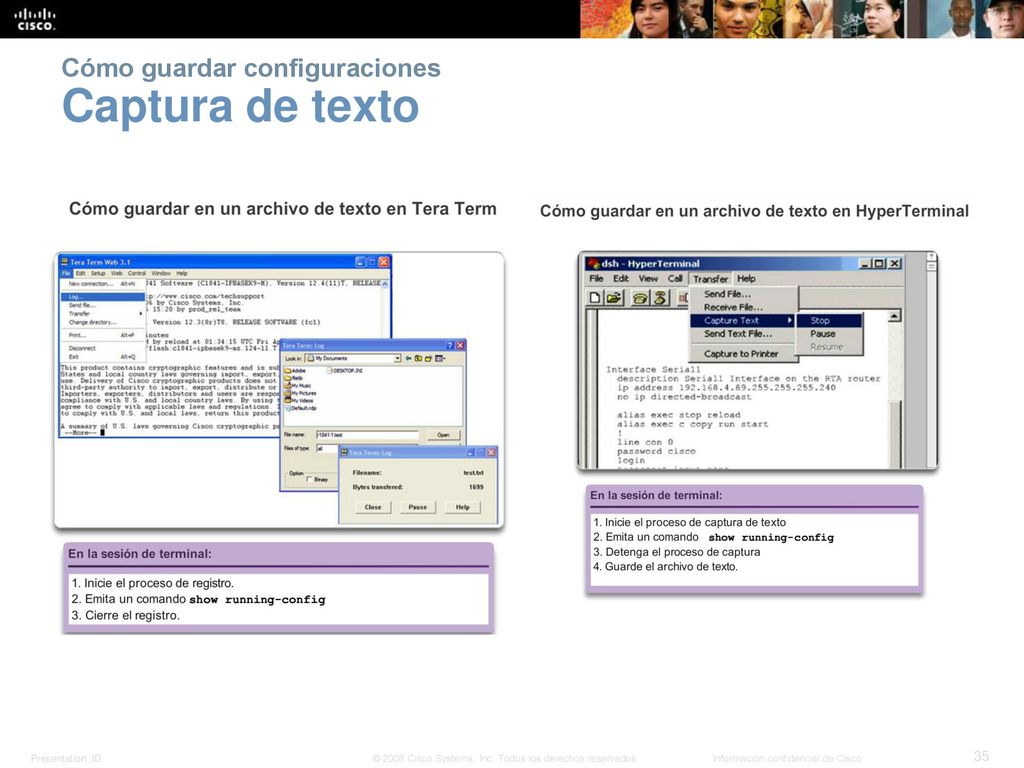Click the Tera Term Web 3.1 title bar icon
Screen dimensions: 1024x768
click(x=65, y=262)
